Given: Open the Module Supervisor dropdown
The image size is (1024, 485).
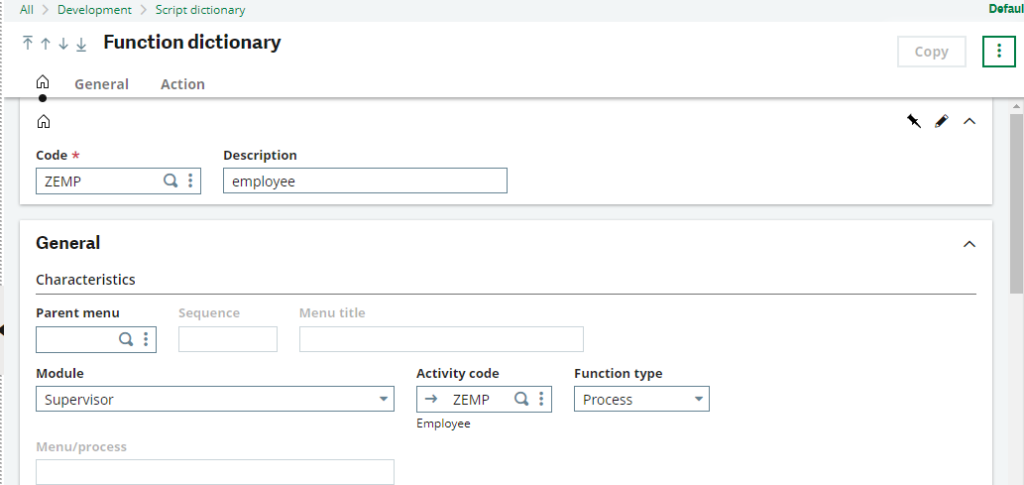Looking at the screenshot, I should coord(215,399).
